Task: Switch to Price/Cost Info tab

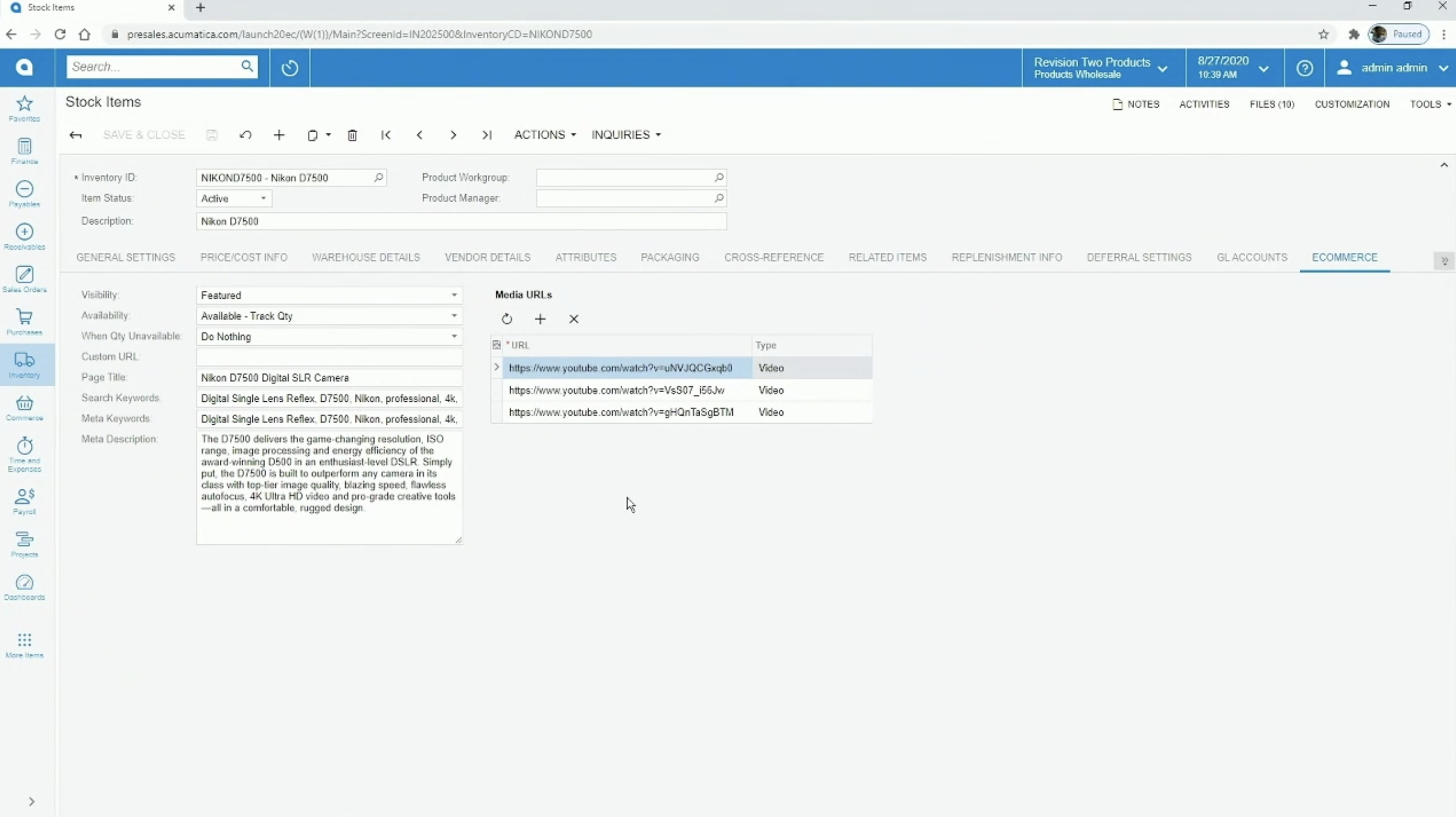Action: (244, 258)
